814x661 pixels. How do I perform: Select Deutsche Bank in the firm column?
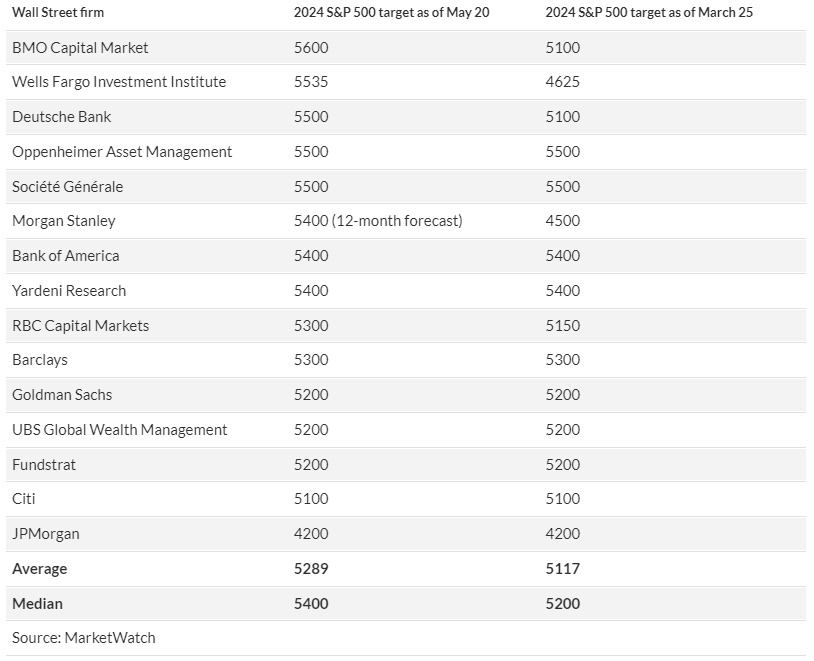point(62,117)
